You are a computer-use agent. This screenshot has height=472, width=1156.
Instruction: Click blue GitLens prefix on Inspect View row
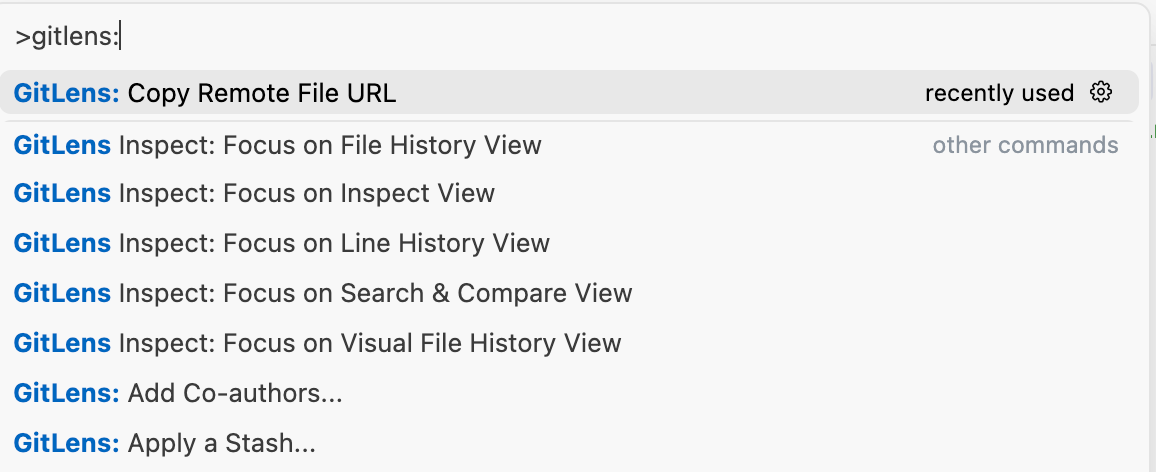pyautogui.click(x=62, y=194)
